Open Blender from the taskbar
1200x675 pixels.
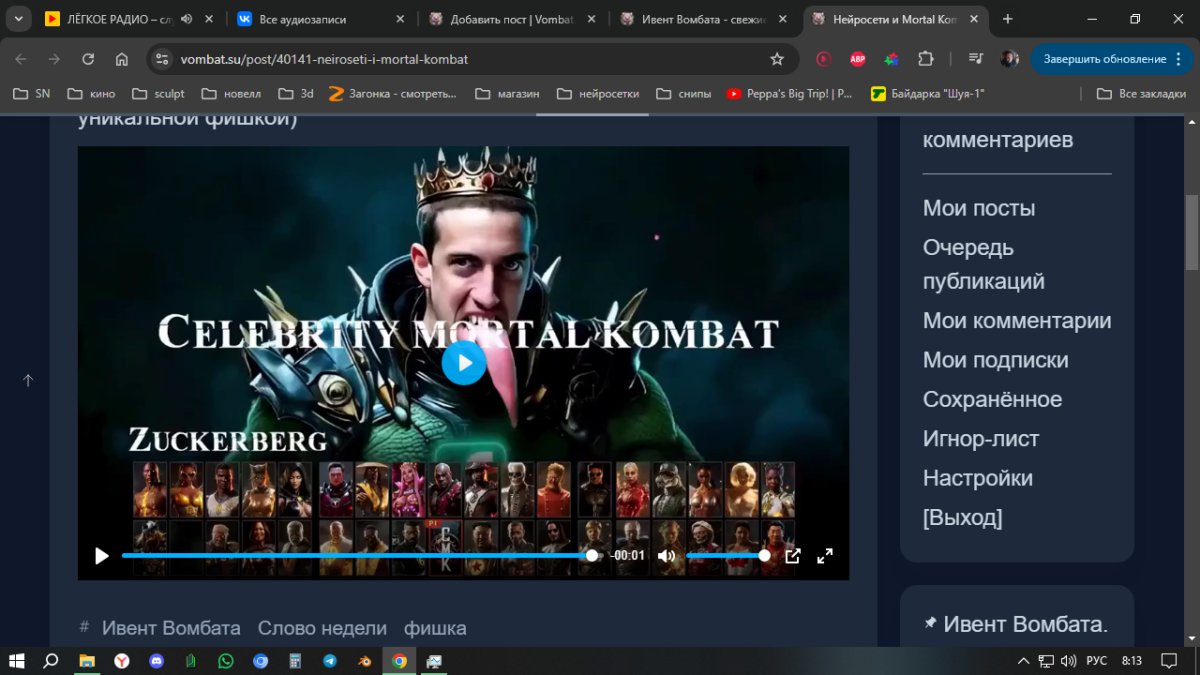365,661
